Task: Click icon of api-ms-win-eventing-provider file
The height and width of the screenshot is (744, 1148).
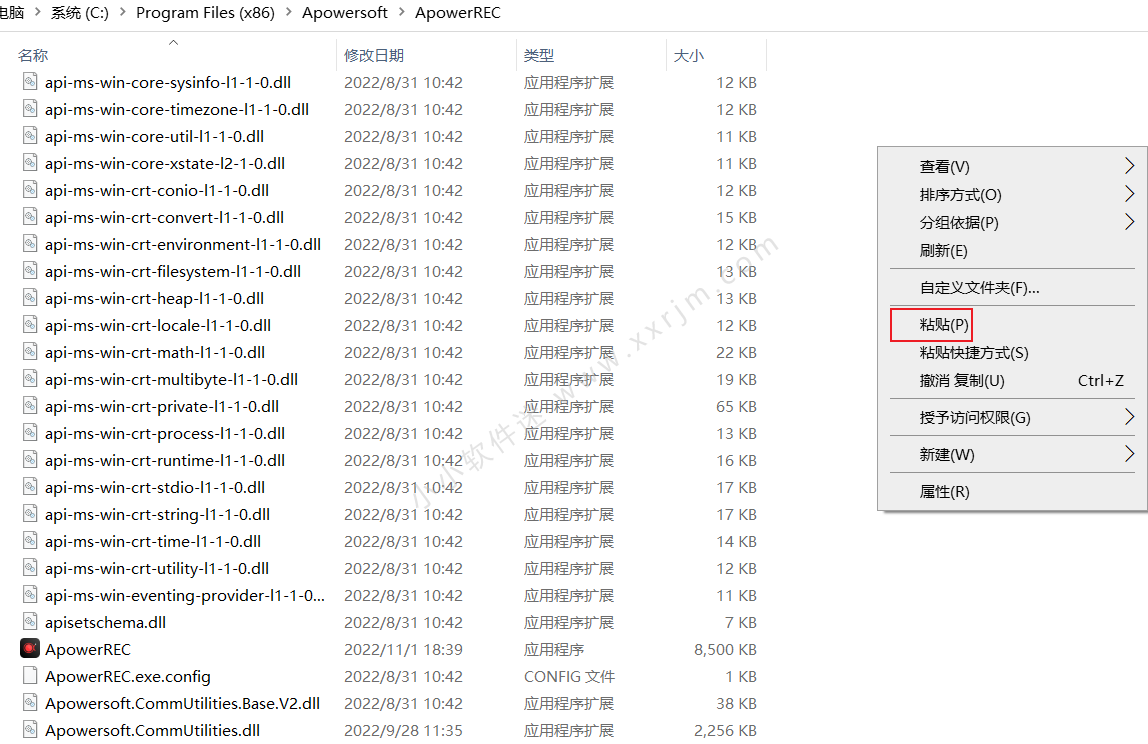Action: (x=30, y=595)
